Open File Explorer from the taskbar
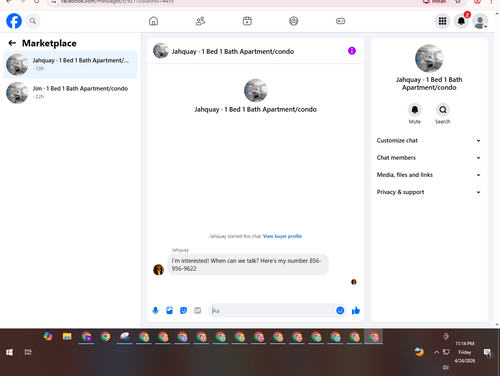This screenshot has width=500, height=376. (x=67, y=337)
